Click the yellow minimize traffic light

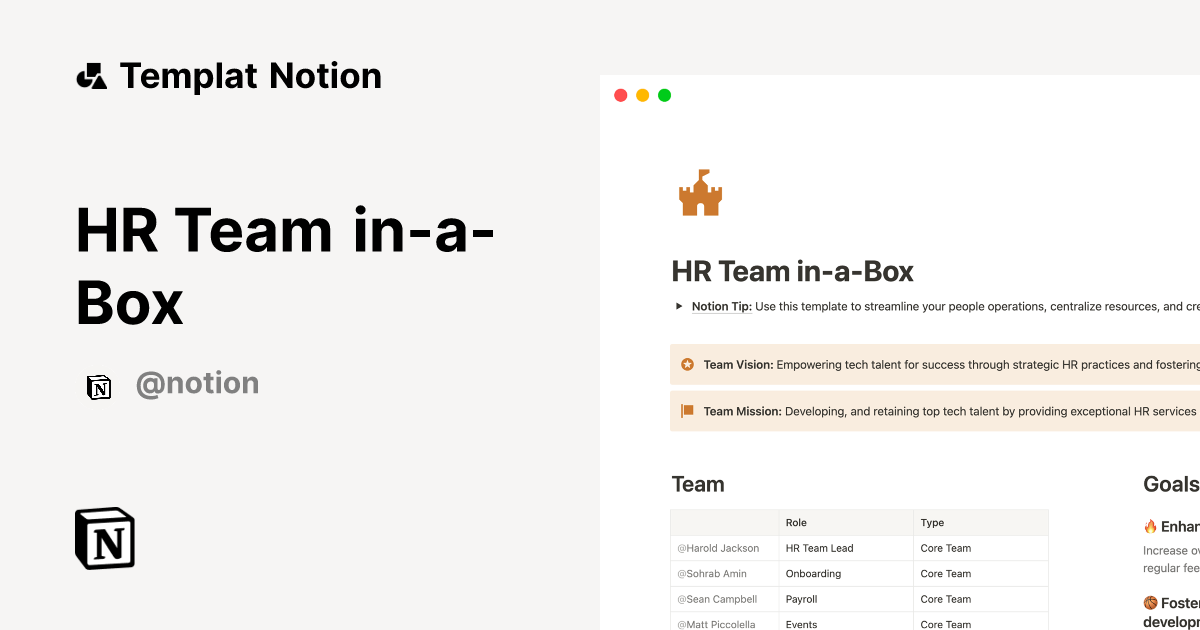coord(642,95)
